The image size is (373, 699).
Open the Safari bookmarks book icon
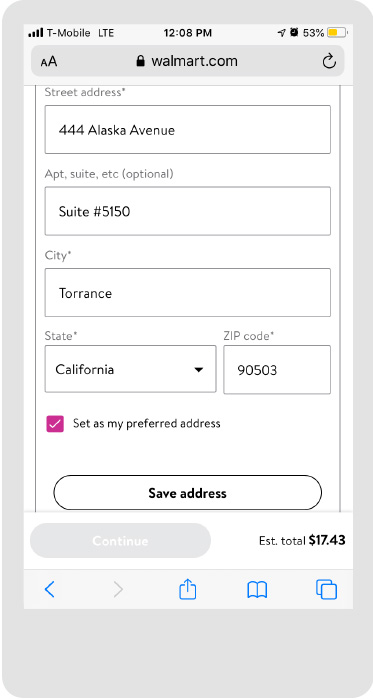point(257,590)
